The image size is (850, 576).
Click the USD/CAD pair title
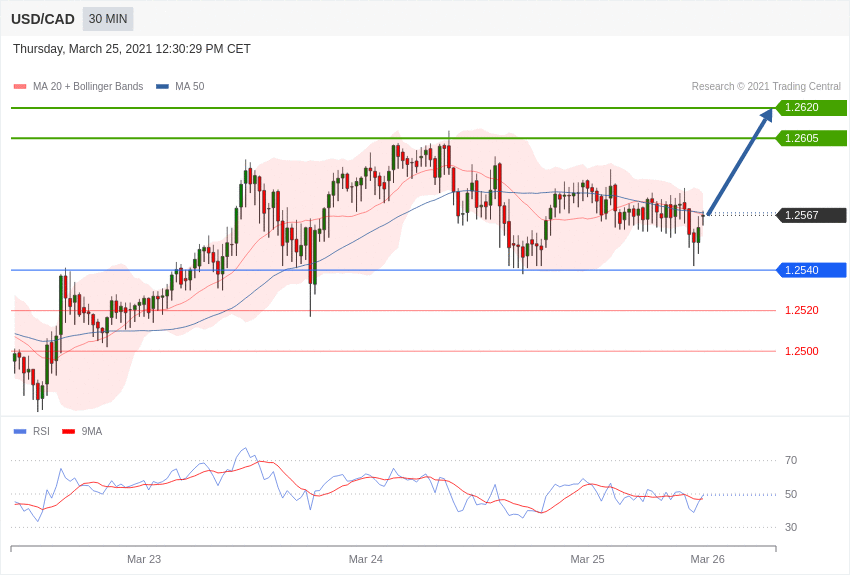pyautogui.click(x=43, y=19)
